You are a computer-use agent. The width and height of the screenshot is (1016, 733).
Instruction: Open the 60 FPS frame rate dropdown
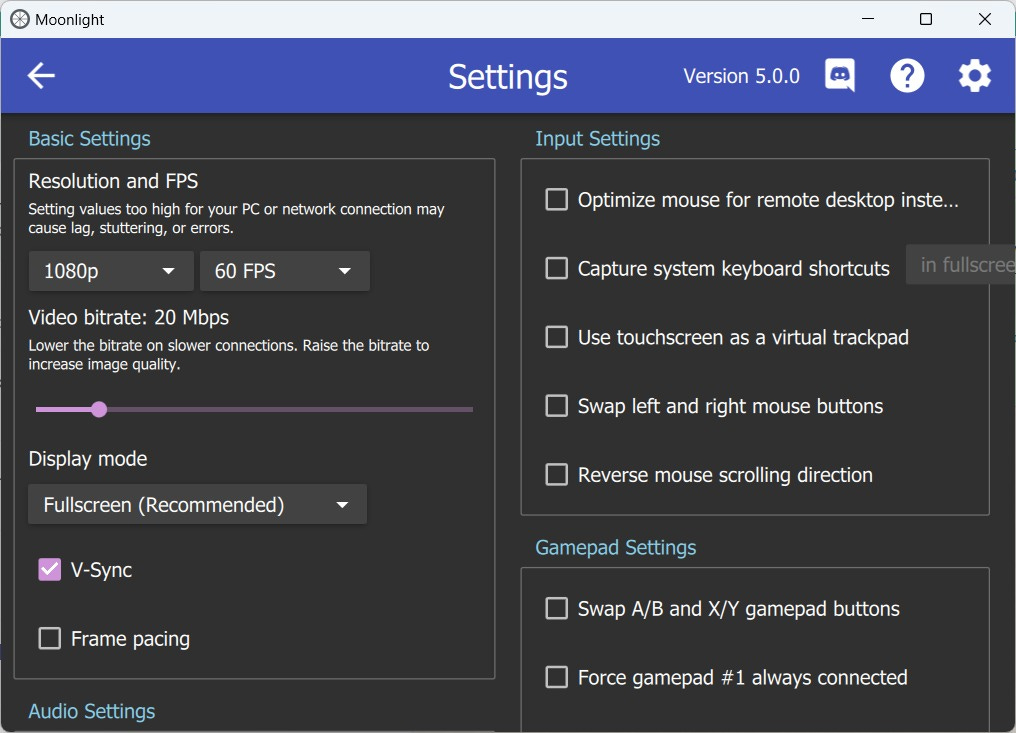pos(284,271)
